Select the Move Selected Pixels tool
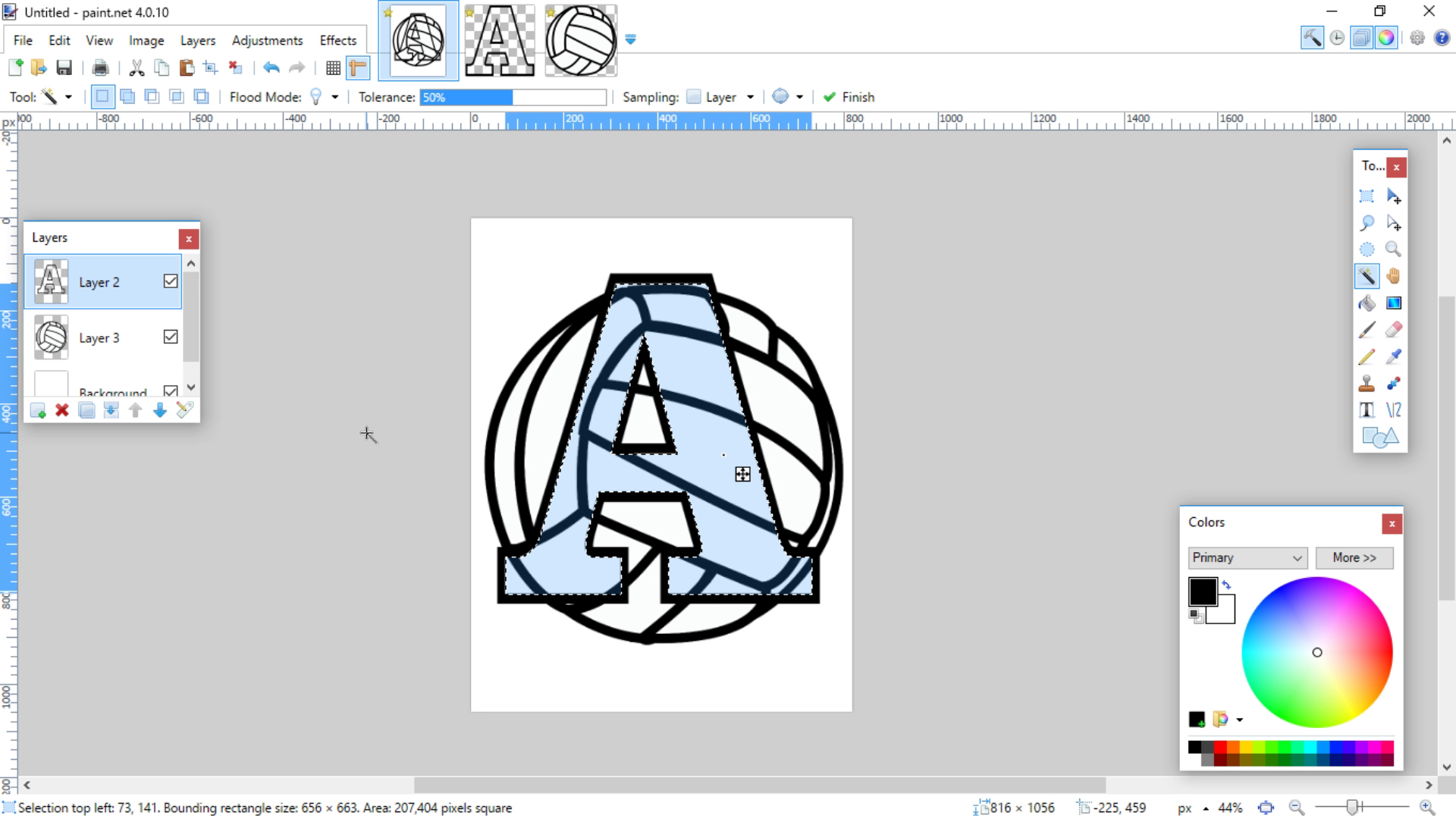The image size is (1456, 819). coord(1394,196)
